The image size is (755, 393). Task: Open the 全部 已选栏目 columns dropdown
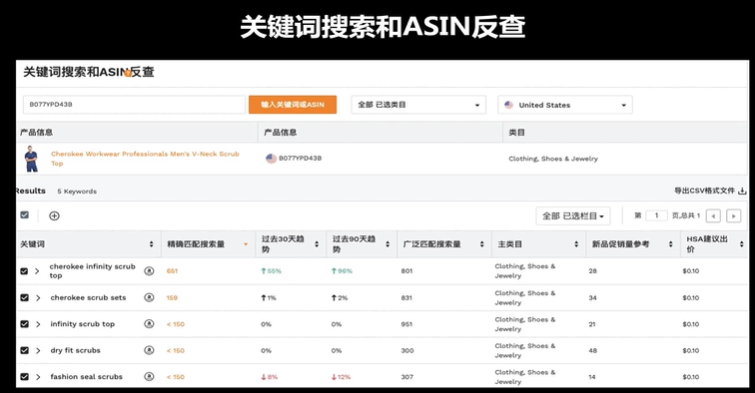tap(573, 216)
